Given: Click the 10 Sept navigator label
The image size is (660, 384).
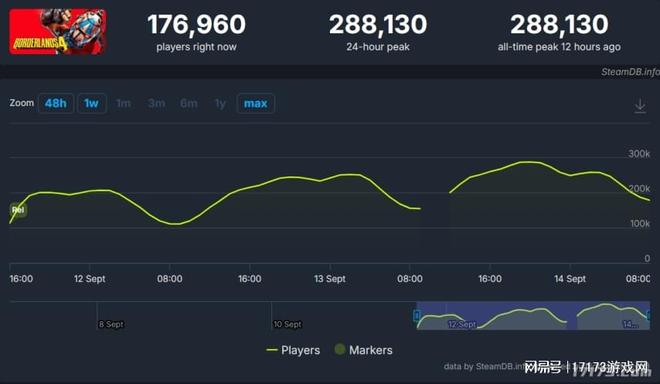Looking at the screenshot, I should 287,324.
